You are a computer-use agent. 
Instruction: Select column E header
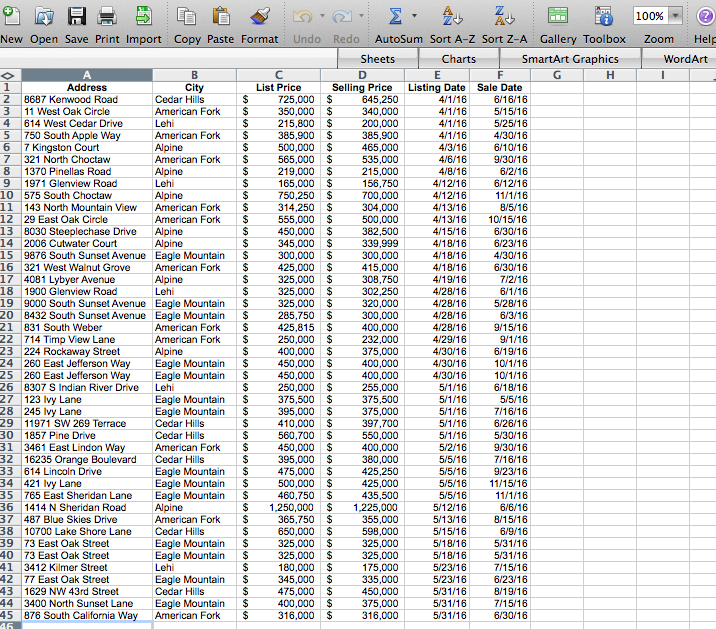[437, 75]
